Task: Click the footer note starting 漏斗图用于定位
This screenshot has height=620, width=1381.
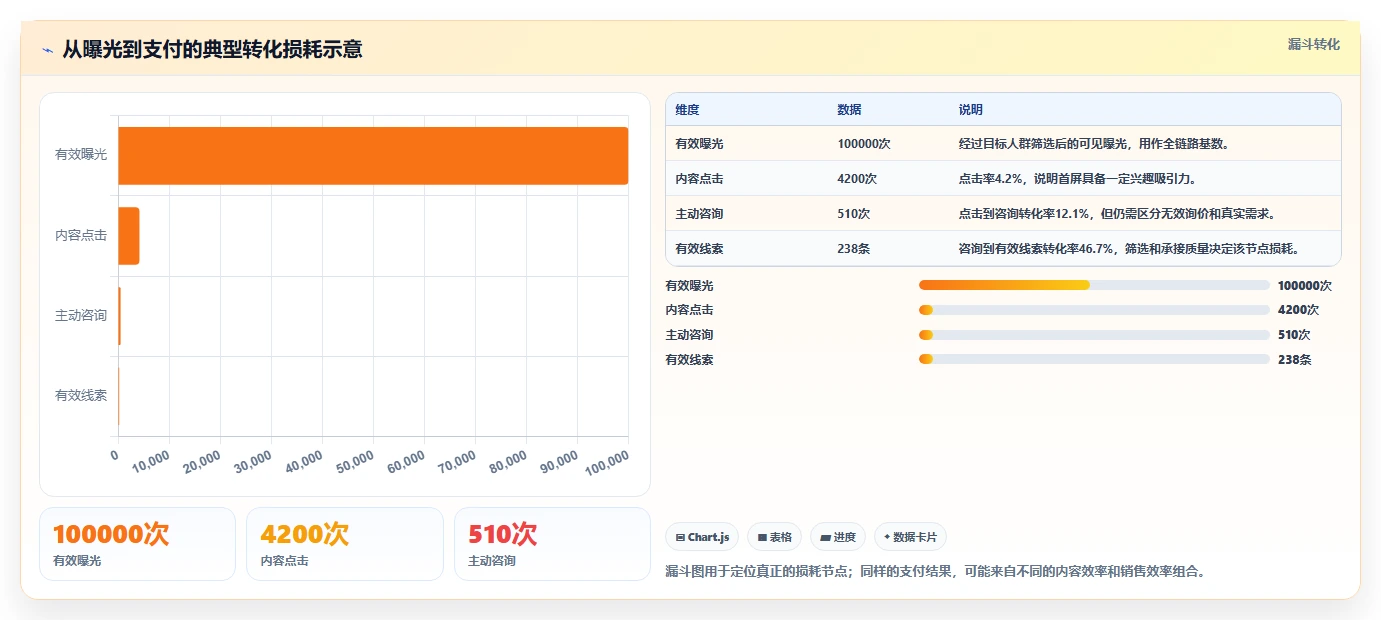Action: click(935, 571)
